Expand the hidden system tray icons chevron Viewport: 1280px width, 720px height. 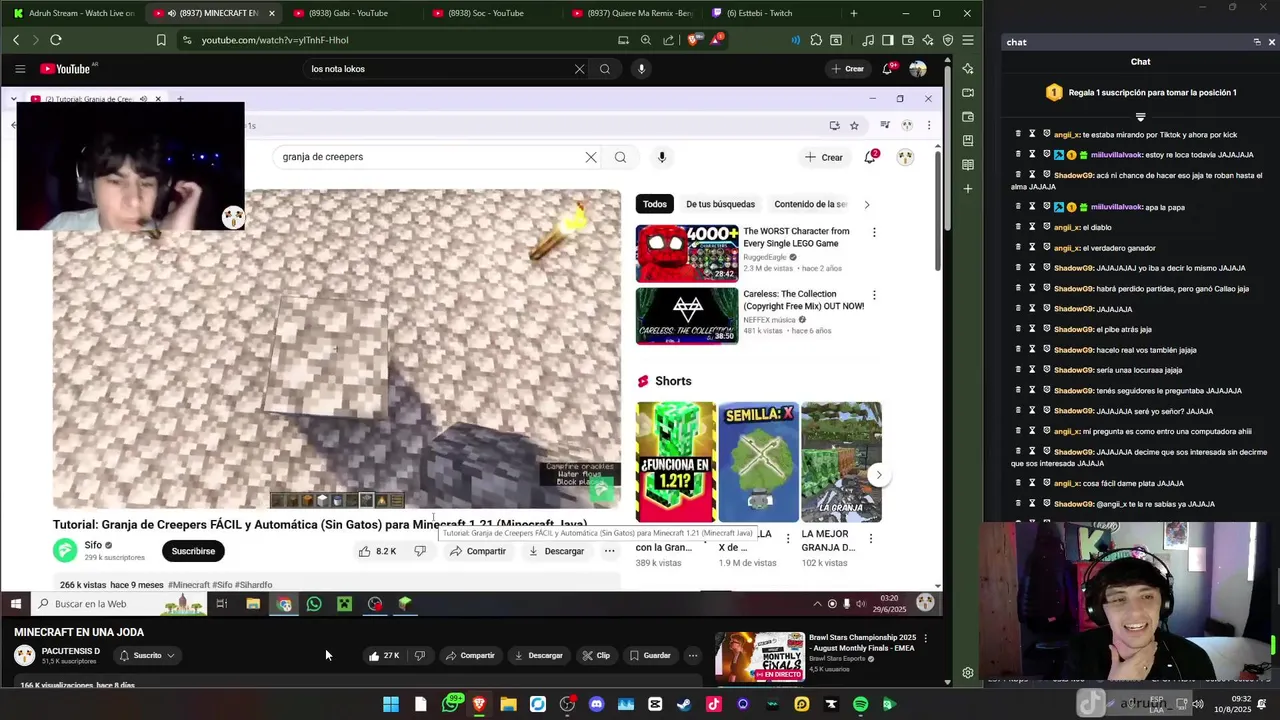[x=817, y=604]
